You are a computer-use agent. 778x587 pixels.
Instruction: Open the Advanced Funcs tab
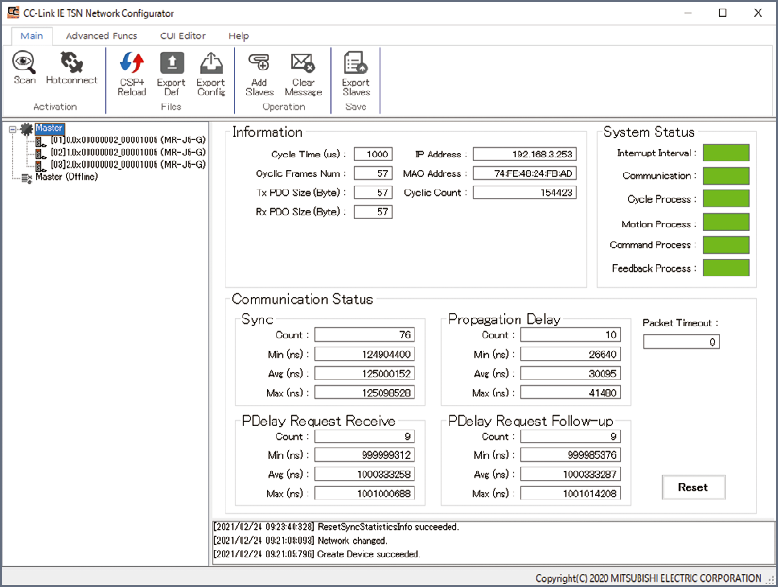pyautogui.click(x=101, y=36)
